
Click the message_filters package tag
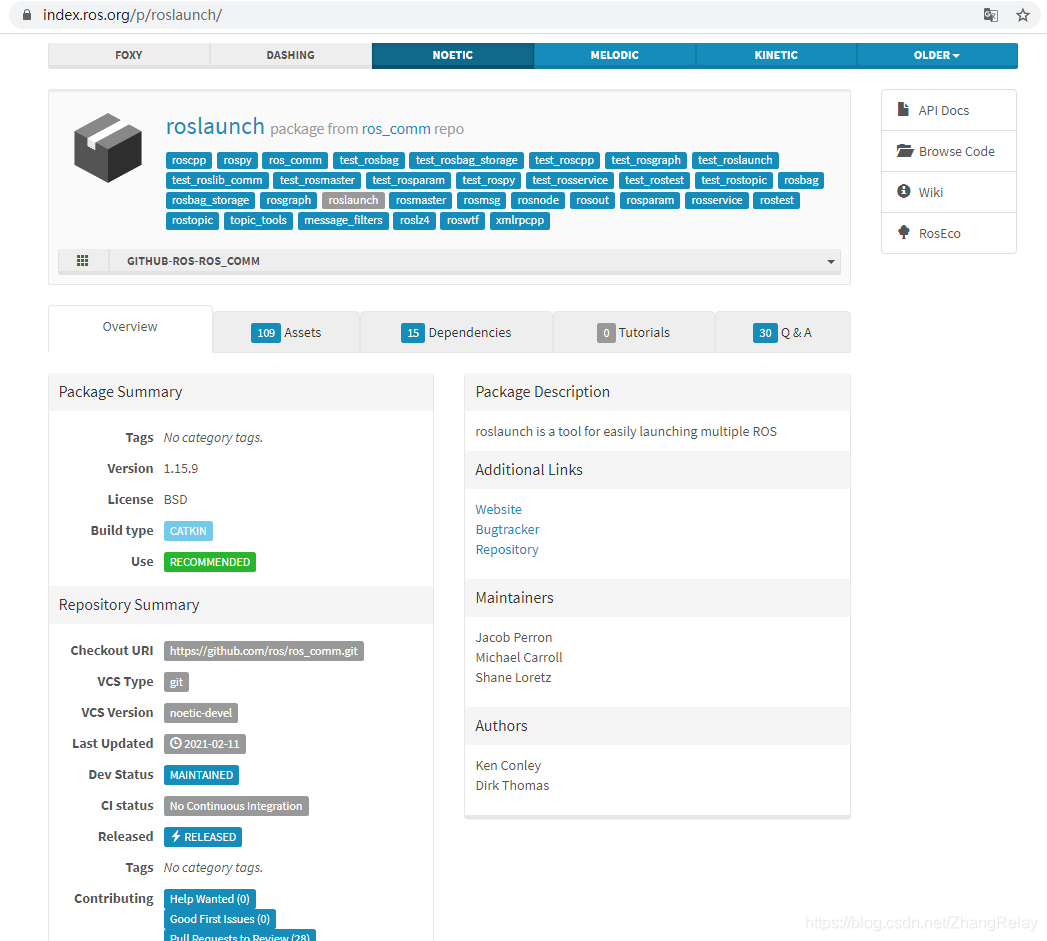pos(343,220)
